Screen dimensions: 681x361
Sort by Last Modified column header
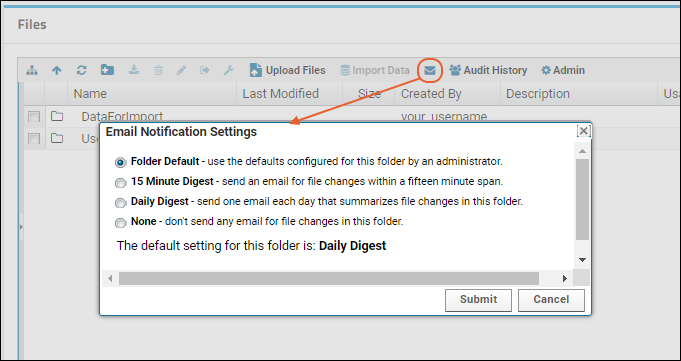point(290,94)
